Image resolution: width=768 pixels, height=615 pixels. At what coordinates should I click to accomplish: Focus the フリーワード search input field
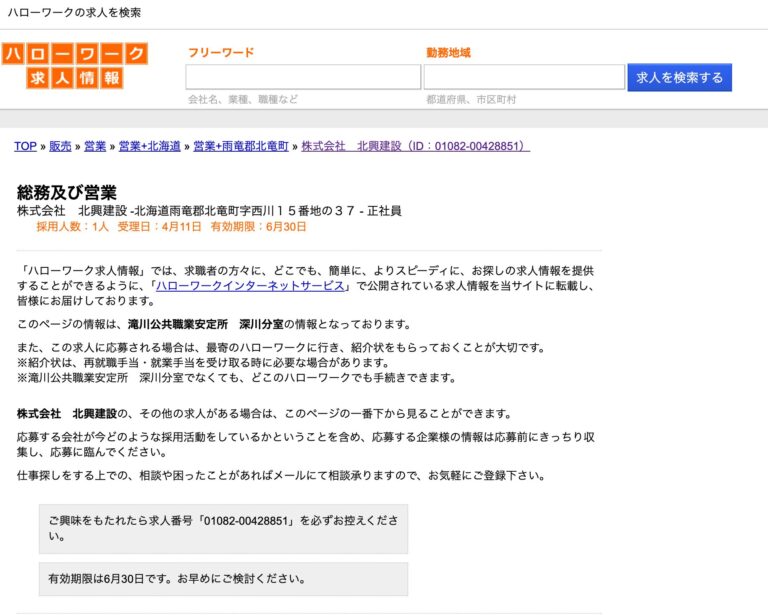click(303, 77)
